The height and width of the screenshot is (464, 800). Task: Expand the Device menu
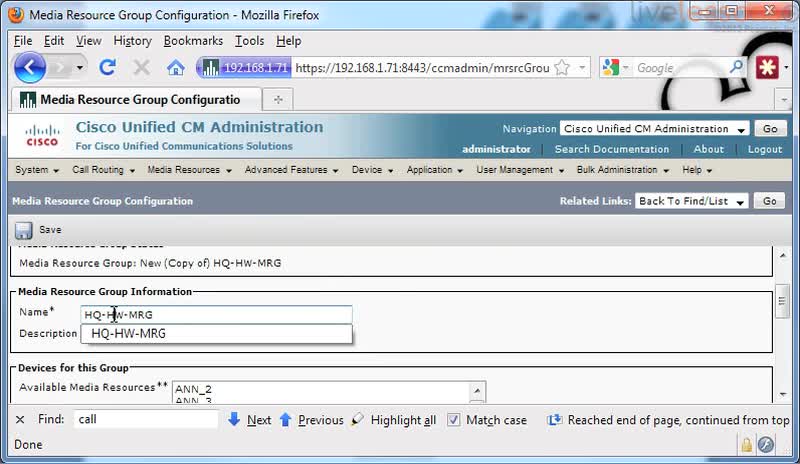[372, 170]
